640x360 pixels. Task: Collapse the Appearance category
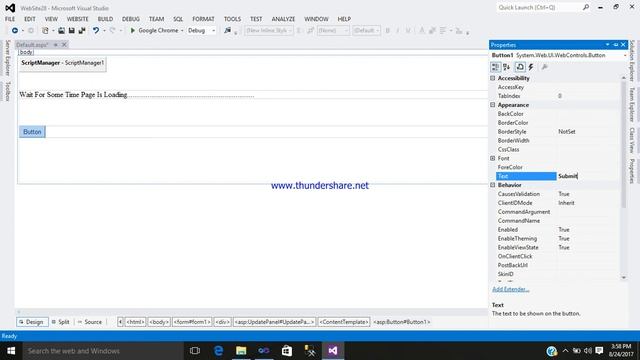pyautogui.click(x=493, y=105)
